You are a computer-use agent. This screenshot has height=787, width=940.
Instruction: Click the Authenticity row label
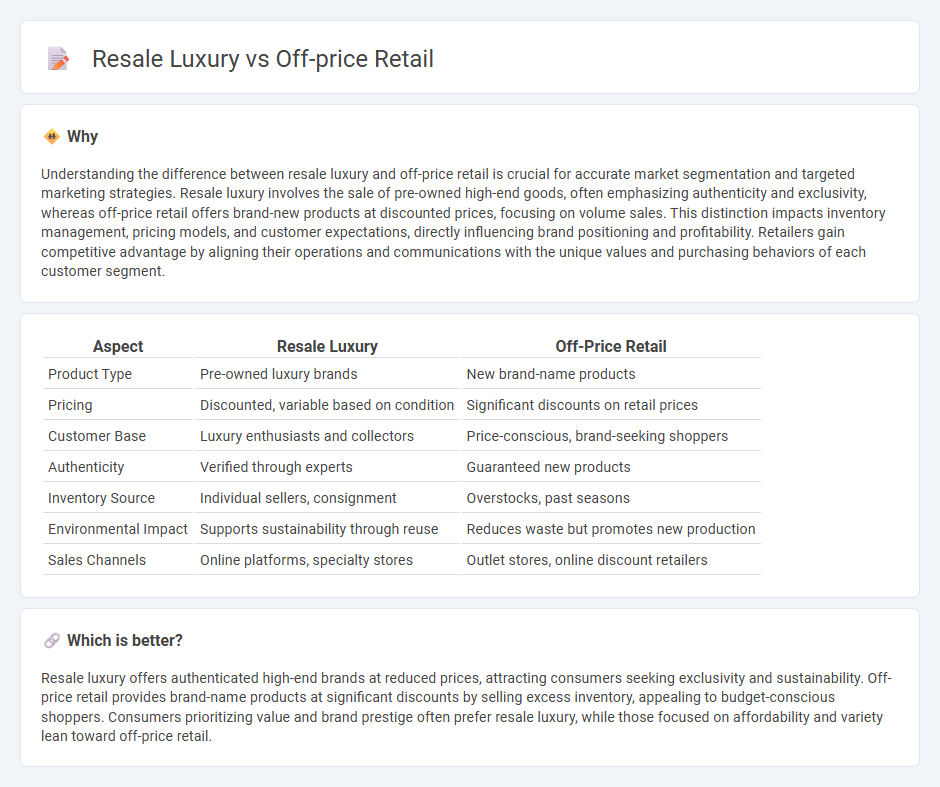pyautogui.click(x=86, y=468)
